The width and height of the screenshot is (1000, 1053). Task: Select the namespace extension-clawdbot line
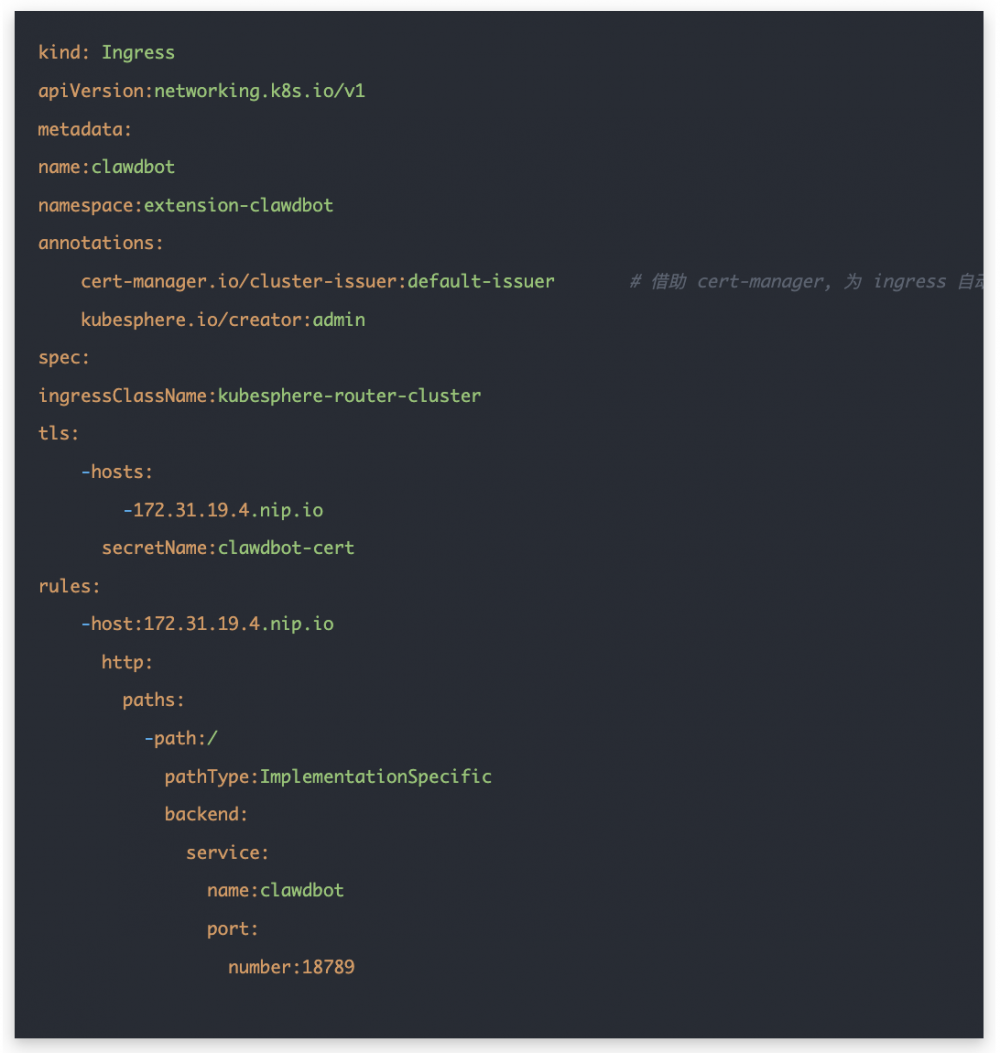click(x=185, y=205)
